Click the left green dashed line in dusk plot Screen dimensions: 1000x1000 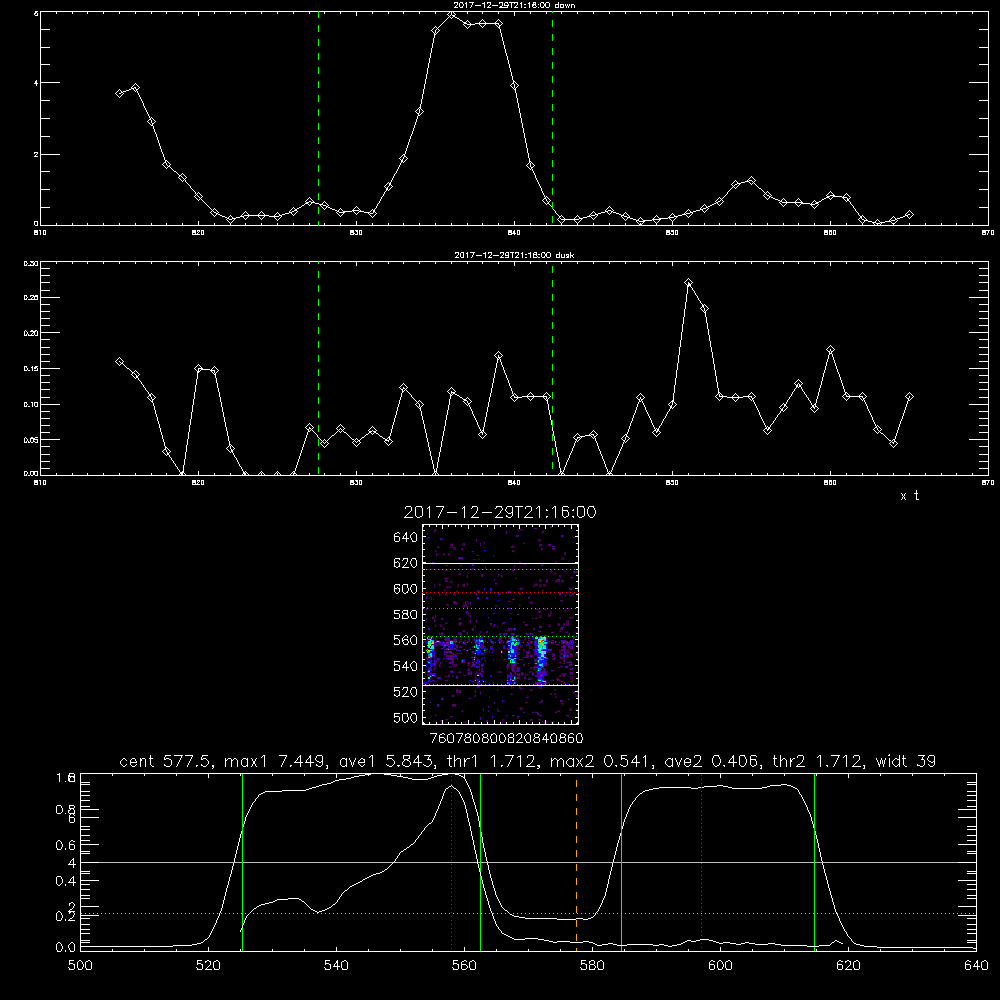point(318,368)
